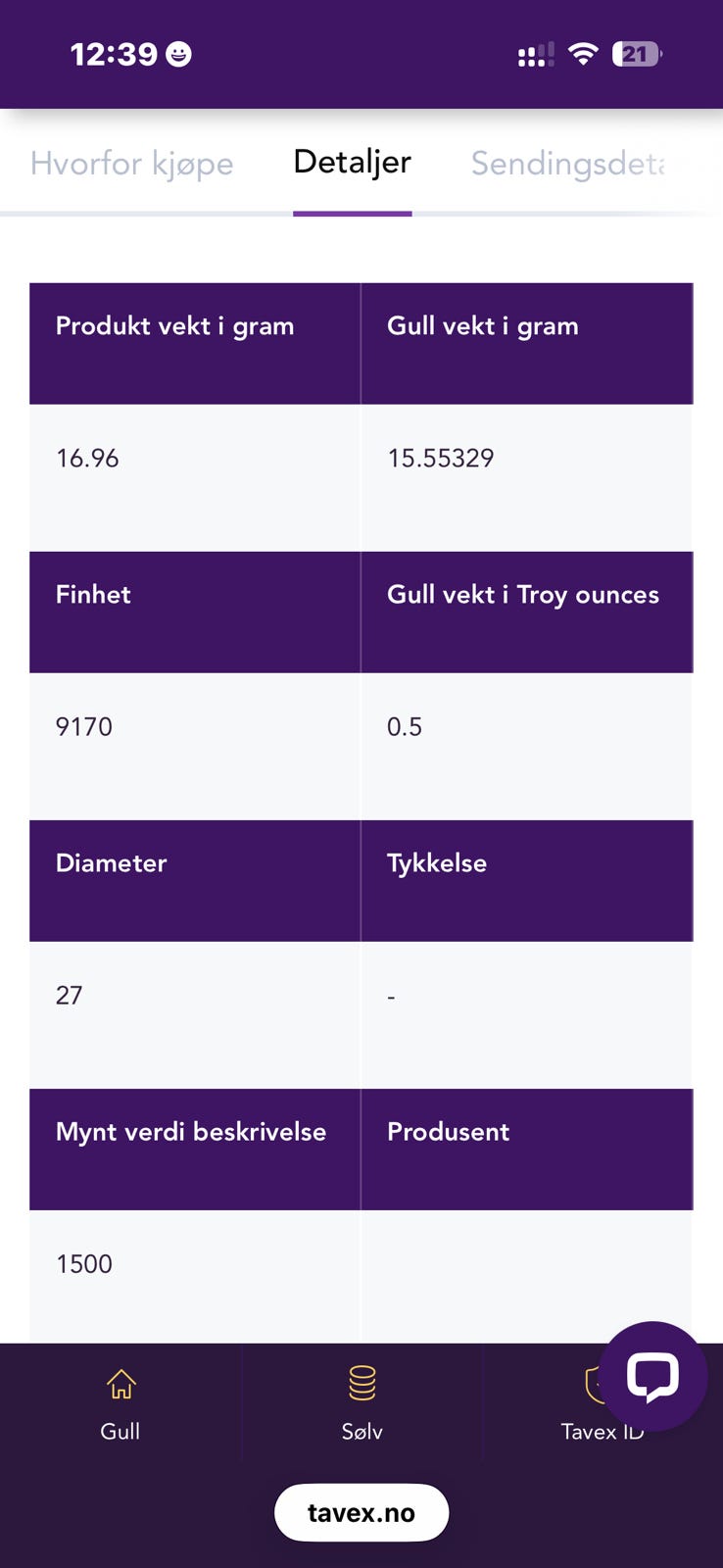This screenshot has height=1568, width=723.
Task: Tap the cellular signal icon
Action: [536, 55]
